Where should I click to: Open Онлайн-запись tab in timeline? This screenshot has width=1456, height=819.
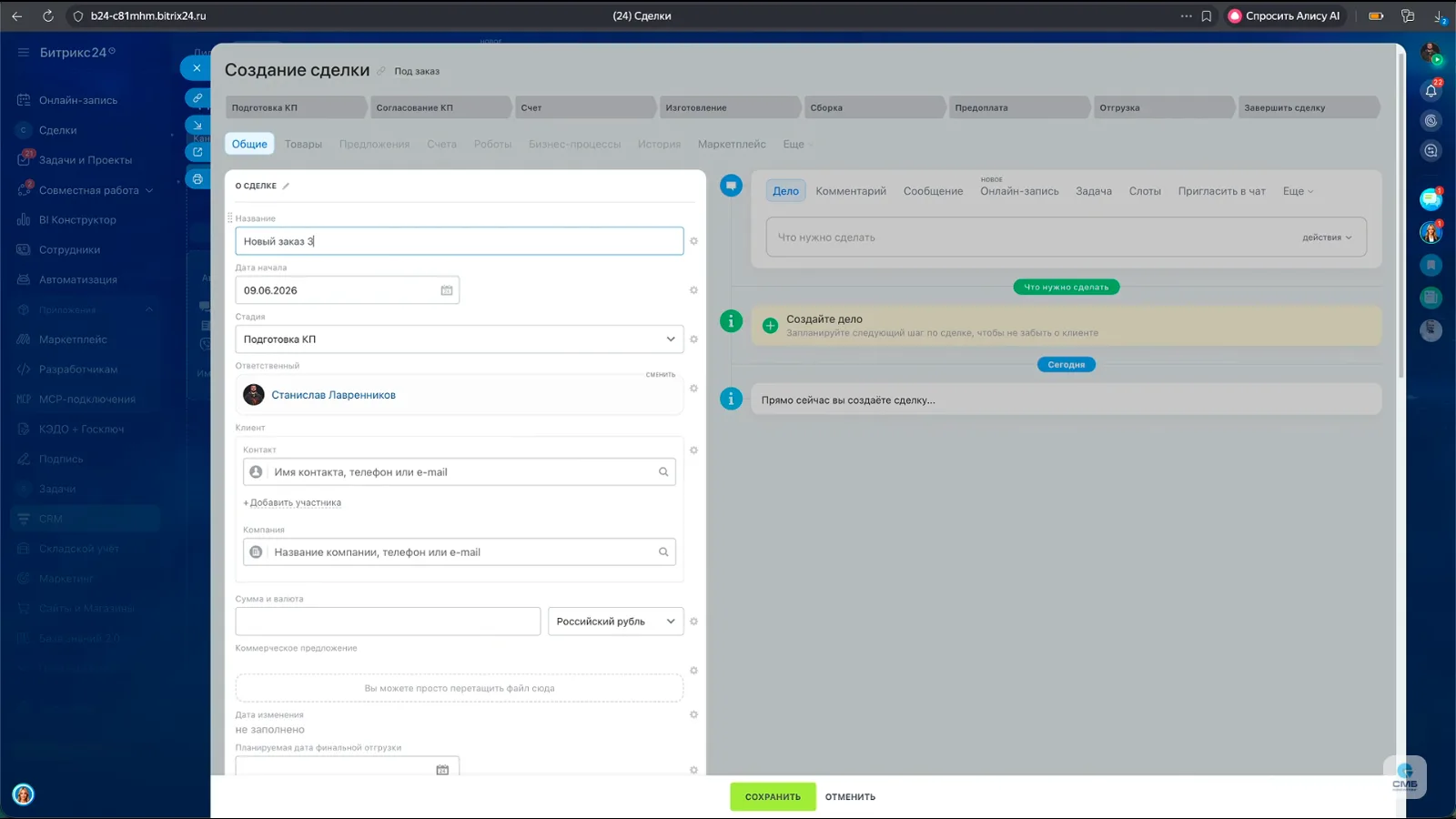coord(1019,191)
